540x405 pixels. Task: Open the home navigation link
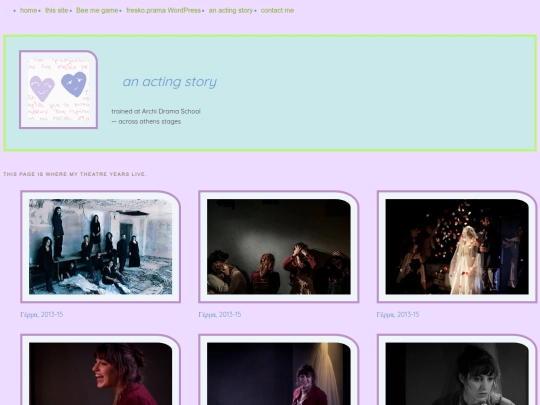coord(29,10)
